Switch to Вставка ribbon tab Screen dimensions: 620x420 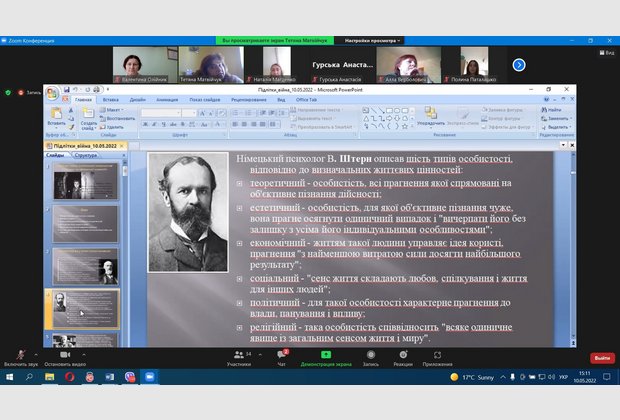(x=110, y=100)
